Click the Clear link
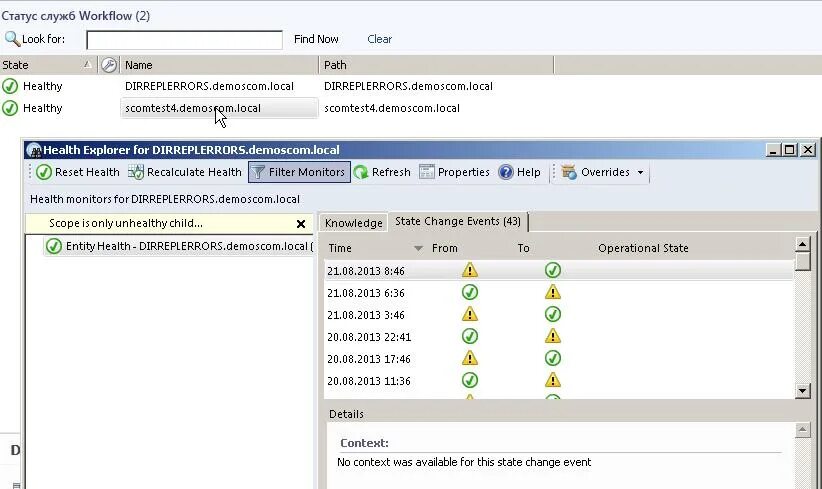This screenshot has height=489, width=822. pyautogui.click(x=380, y=39)
